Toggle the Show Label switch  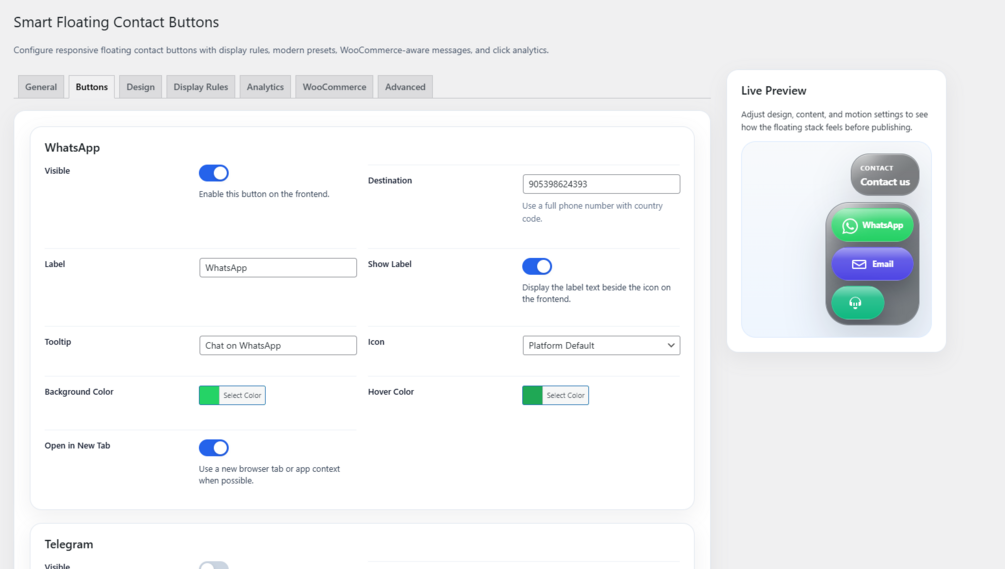pyautogui.click(x=537, y=266)
